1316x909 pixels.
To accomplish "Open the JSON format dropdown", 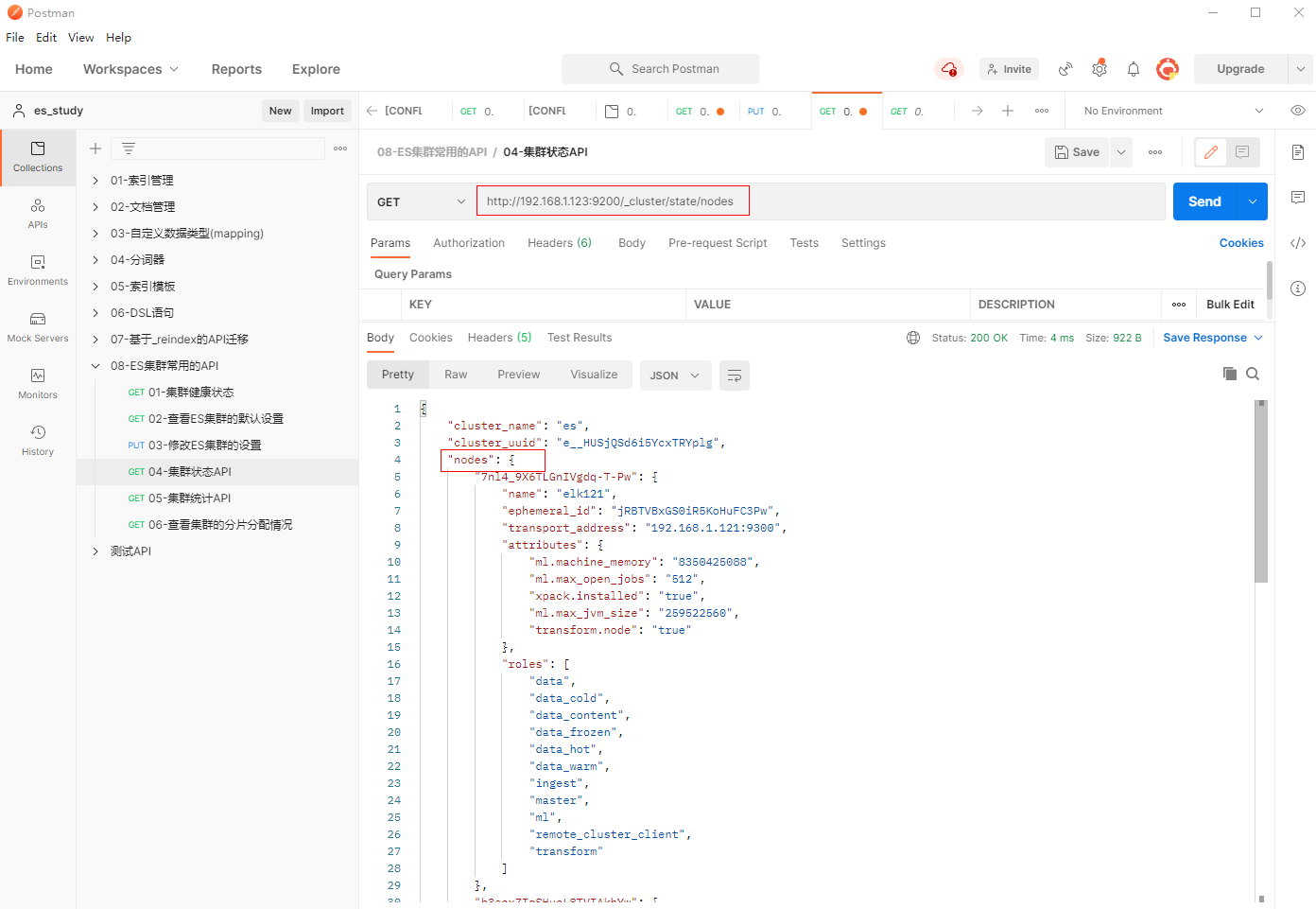I will pos(674,376).
